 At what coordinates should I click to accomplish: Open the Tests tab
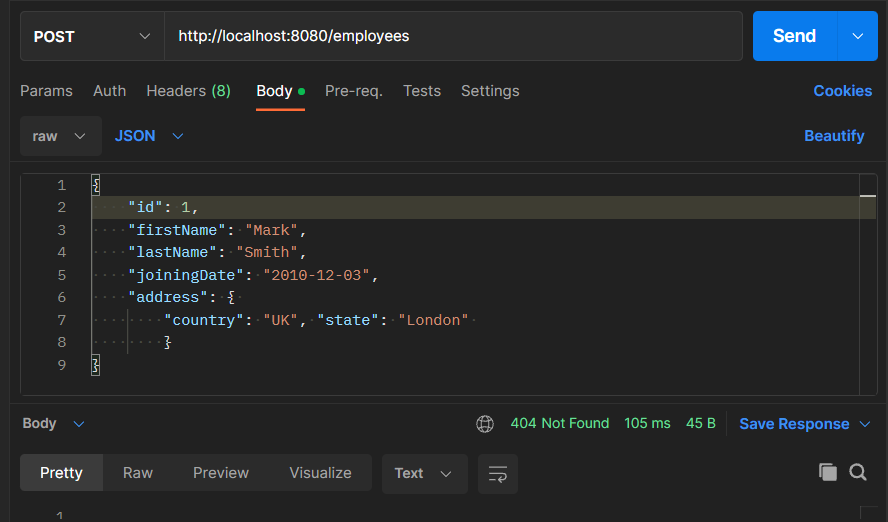[422, 91]
